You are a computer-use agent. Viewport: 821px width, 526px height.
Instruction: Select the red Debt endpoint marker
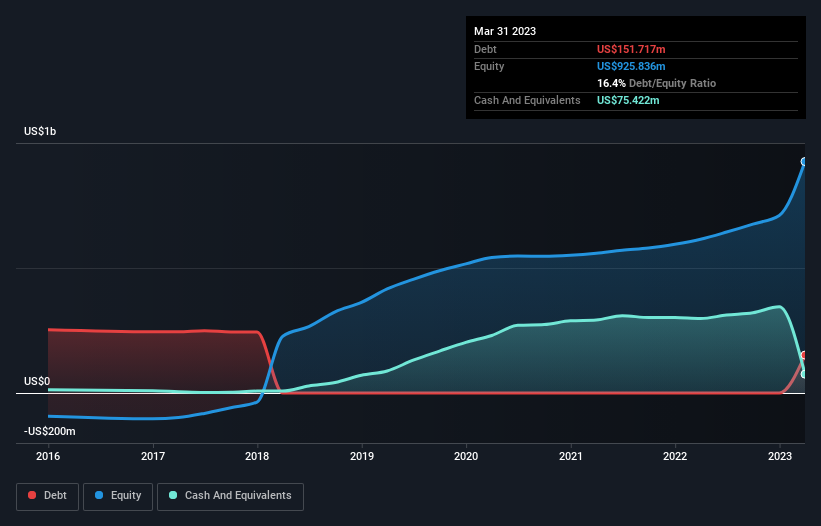pyautogui.click(x=804, y=355)
